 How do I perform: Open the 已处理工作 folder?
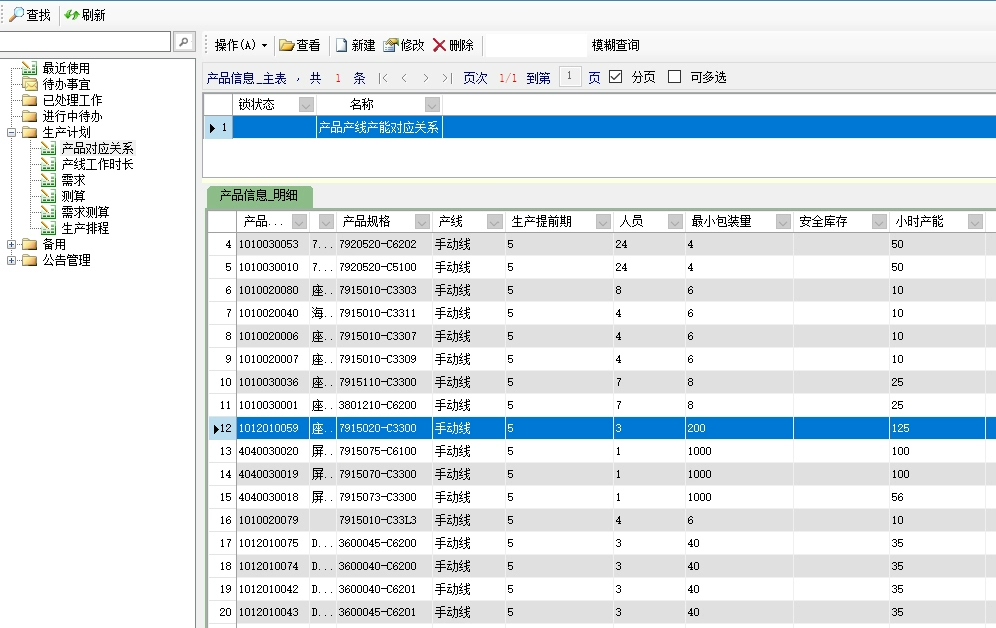(x=72, y=100)
